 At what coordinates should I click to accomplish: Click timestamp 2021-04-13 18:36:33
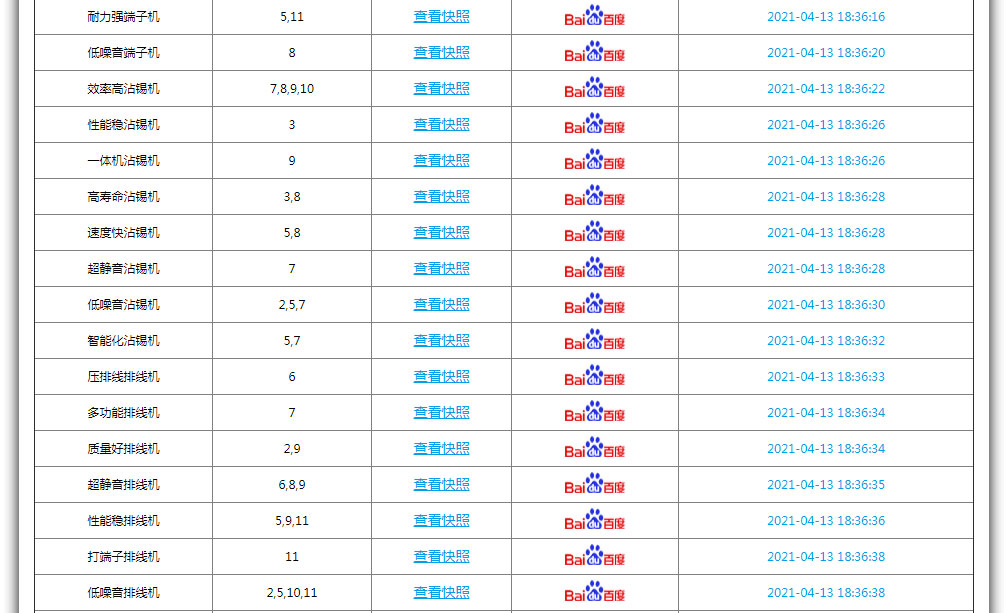coord(826,376)
